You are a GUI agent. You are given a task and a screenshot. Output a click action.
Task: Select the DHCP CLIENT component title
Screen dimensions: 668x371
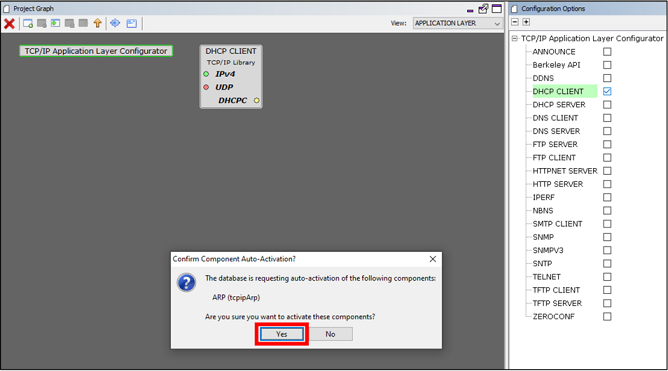[231, 51]
